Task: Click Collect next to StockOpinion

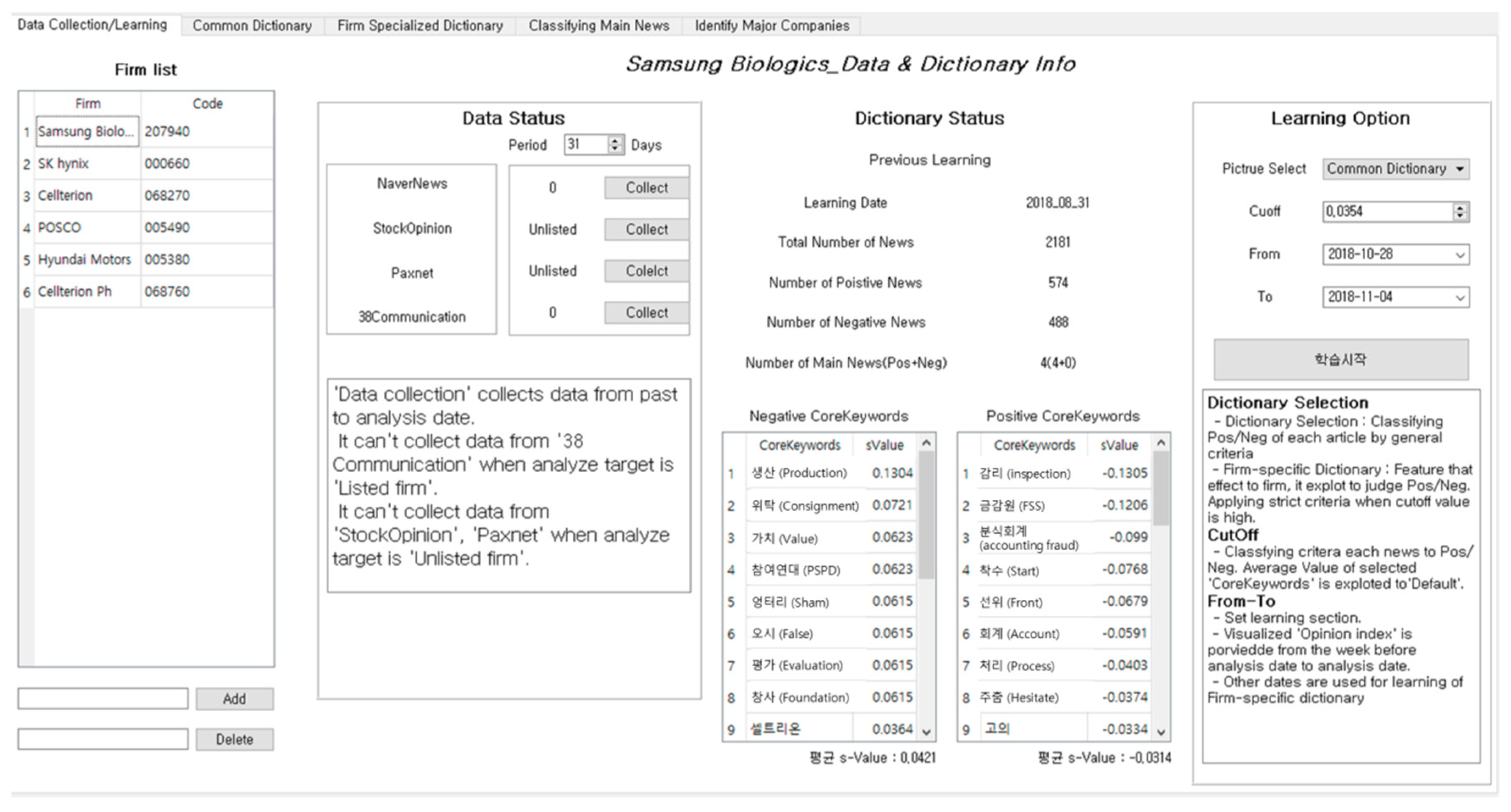Action: pyautogui.click(x=646, y=230)
